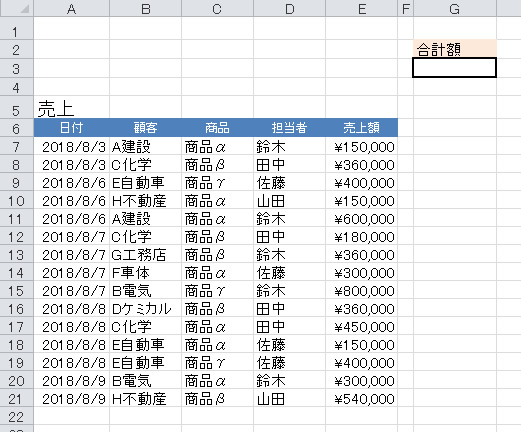
Task: Select row 21 header
Action: (x=17, y=398)
